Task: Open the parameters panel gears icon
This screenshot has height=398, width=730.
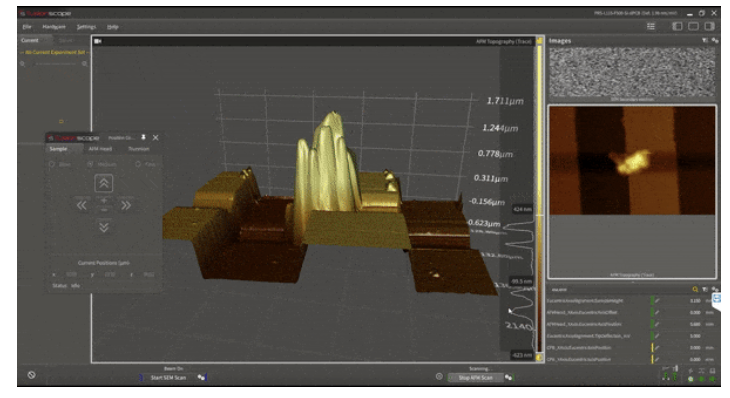Action: point(715,290)
